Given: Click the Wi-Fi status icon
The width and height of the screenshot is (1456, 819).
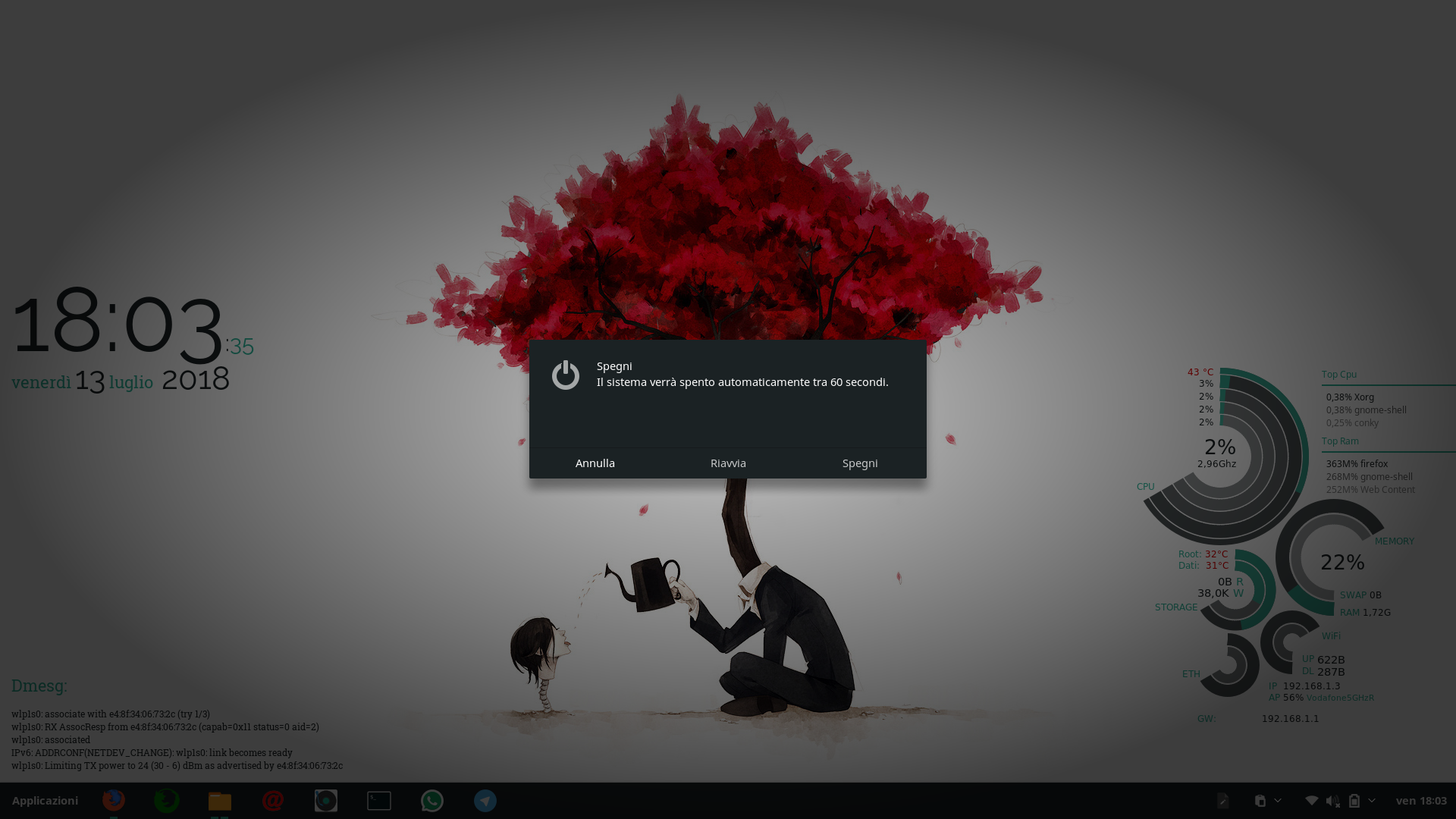Looking at the screenshot, I should pyautogui.click(x=1311, y=801).
